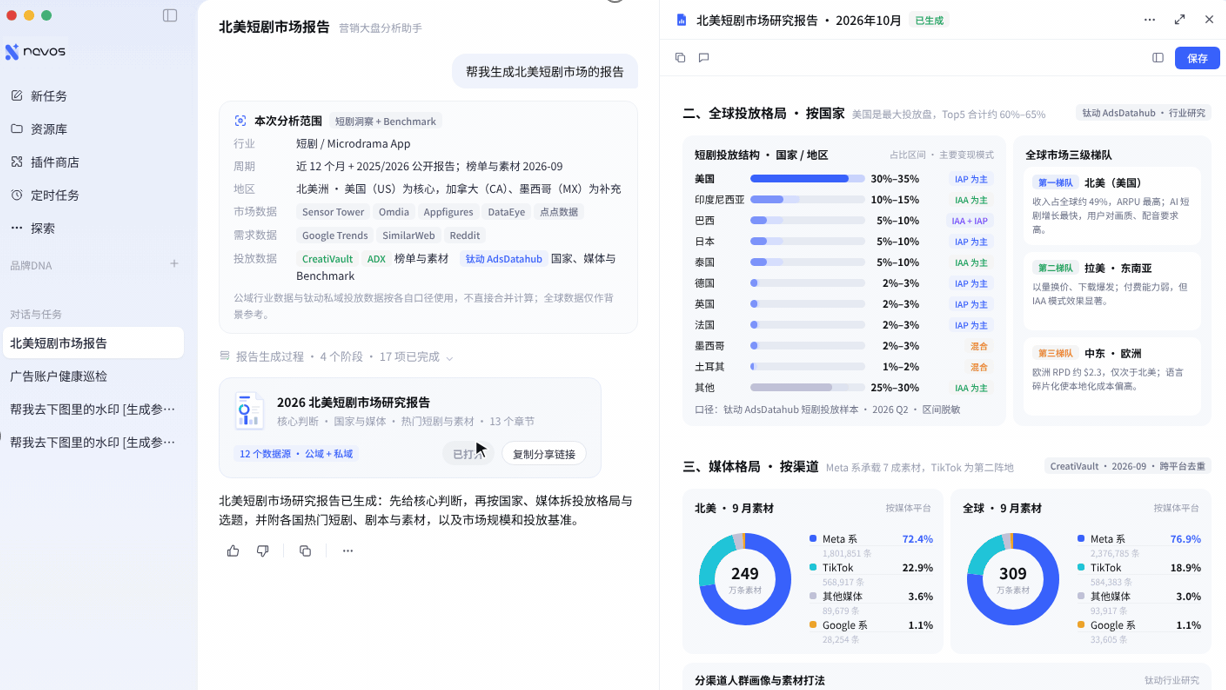Click the 印度尼西亚 share progress bar
1226x690 pixels.
pos(807,200)
